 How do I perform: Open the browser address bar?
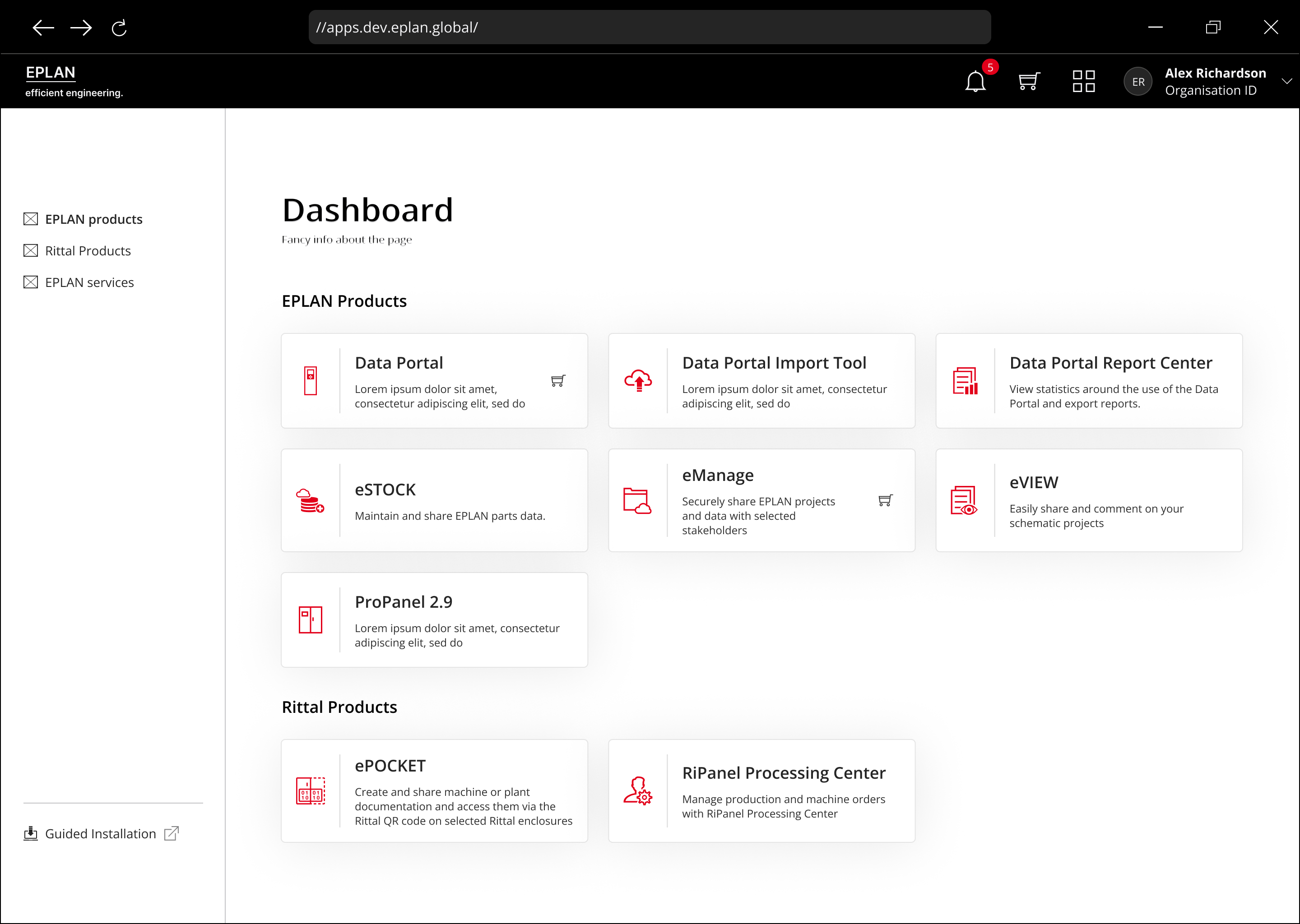[x=649, y=27]
